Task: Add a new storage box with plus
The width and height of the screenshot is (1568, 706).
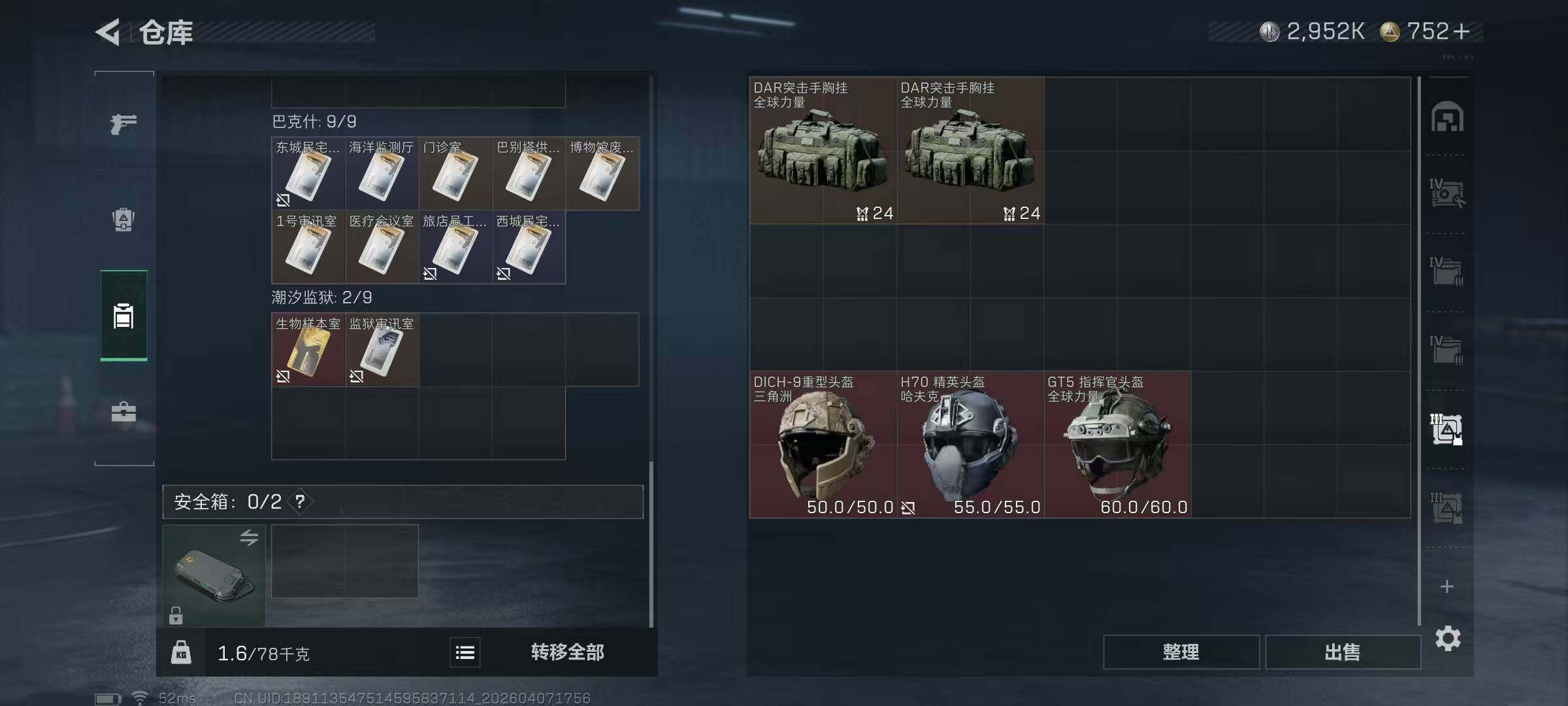Action: (x=1447, y=586)
